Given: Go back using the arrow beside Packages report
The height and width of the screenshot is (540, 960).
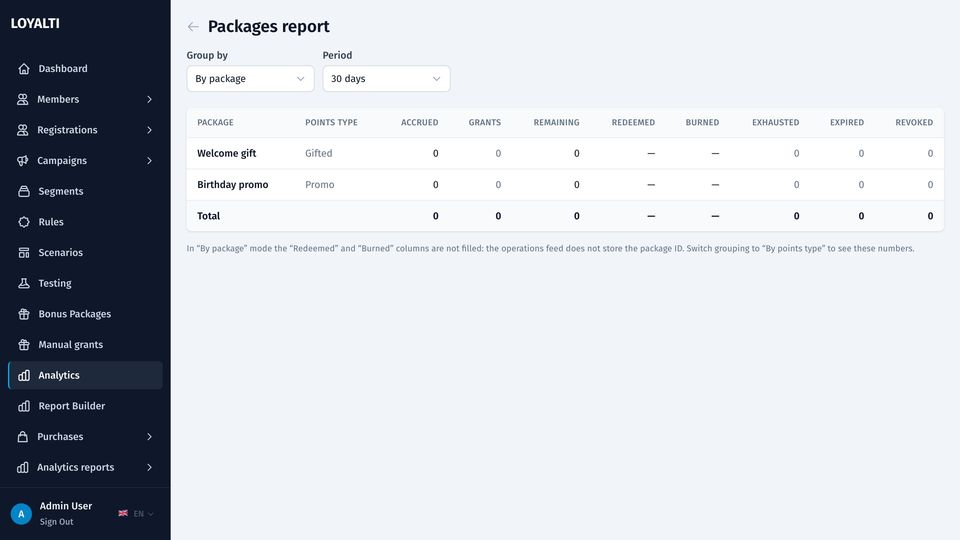Looking at the screenshot, I should pos(193,26).
